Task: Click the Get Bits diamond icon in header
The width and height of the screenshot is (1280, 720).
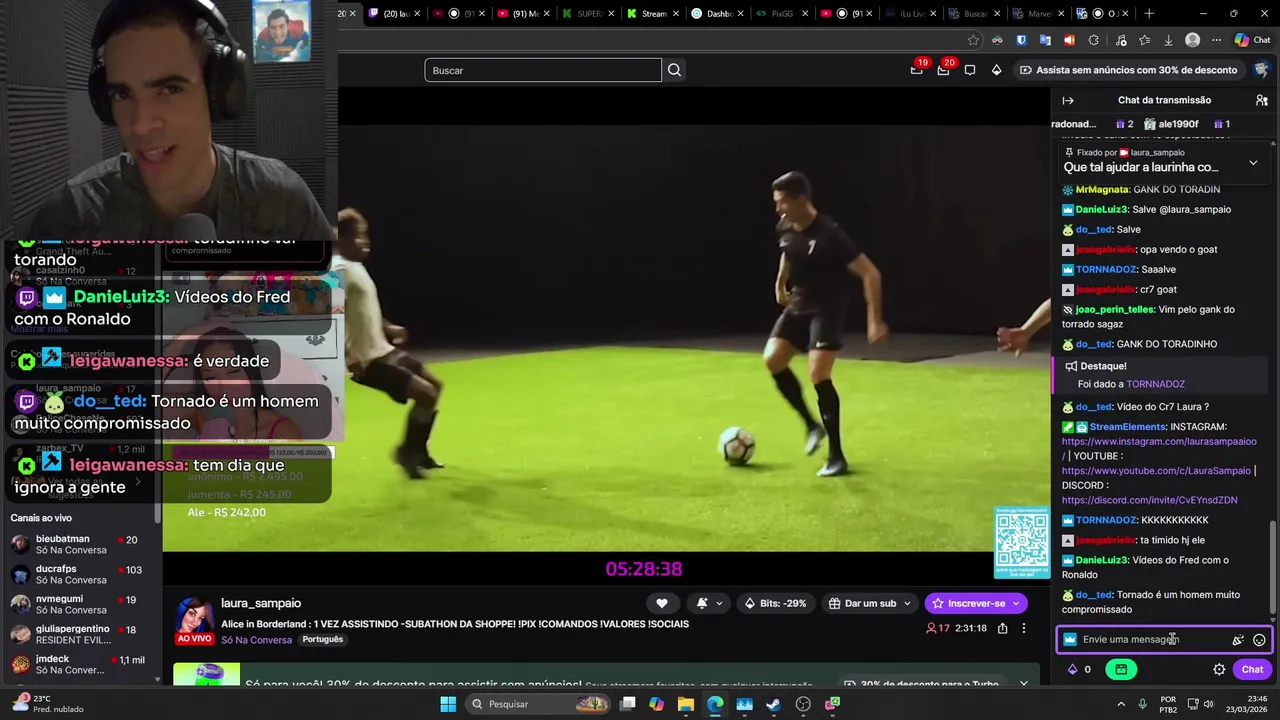Action: 996,70
